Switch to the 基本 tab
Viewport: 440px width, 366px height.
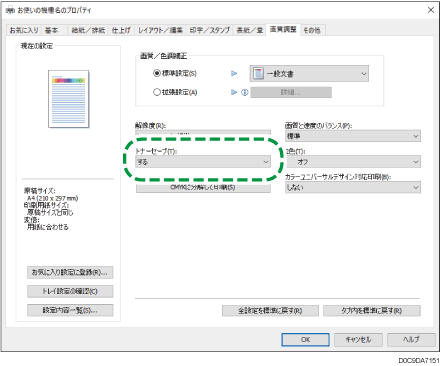coord(52,30)
